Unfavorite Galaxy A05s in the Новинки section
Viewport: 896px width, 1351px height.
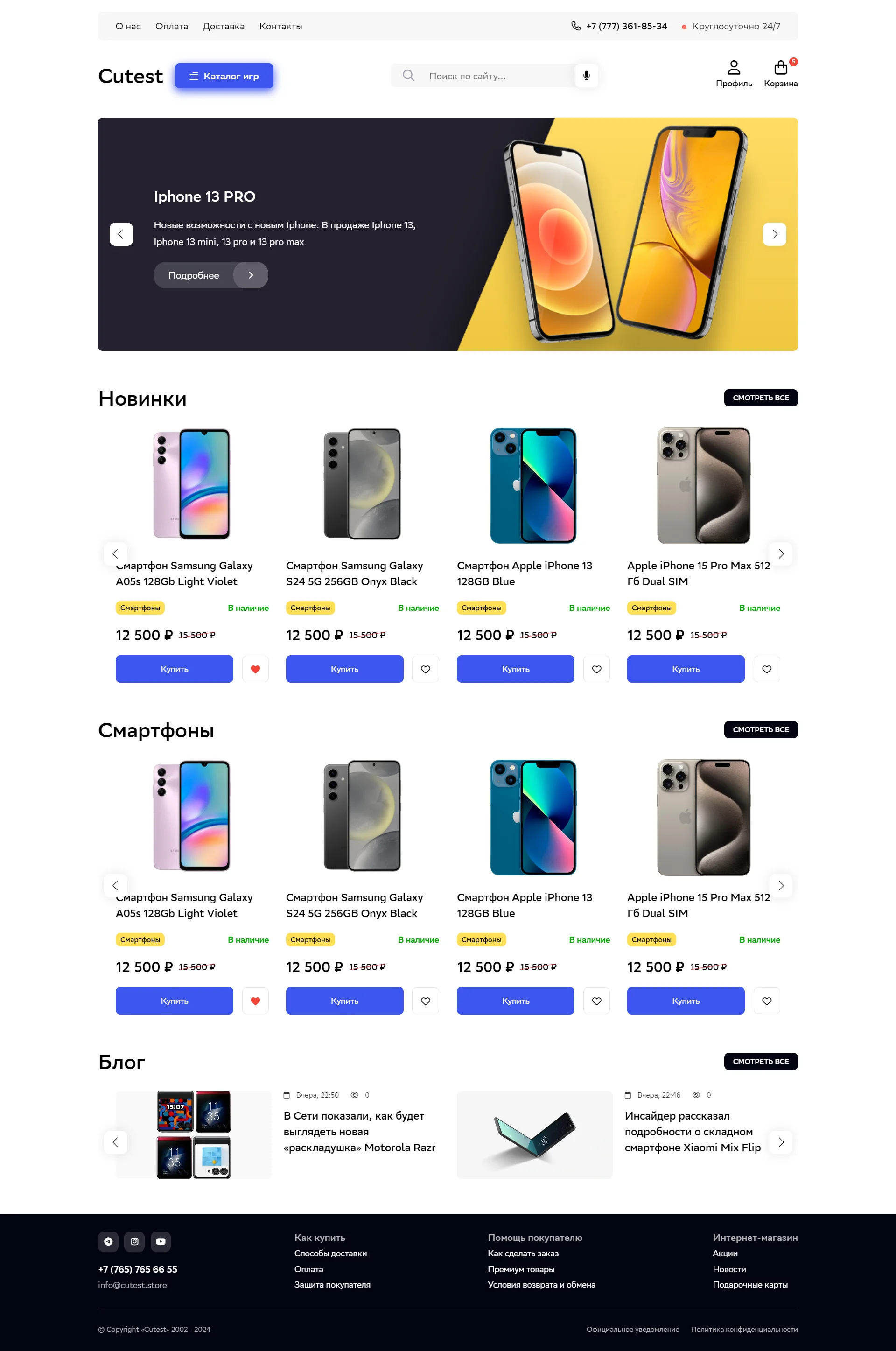(x=255, y=669)
